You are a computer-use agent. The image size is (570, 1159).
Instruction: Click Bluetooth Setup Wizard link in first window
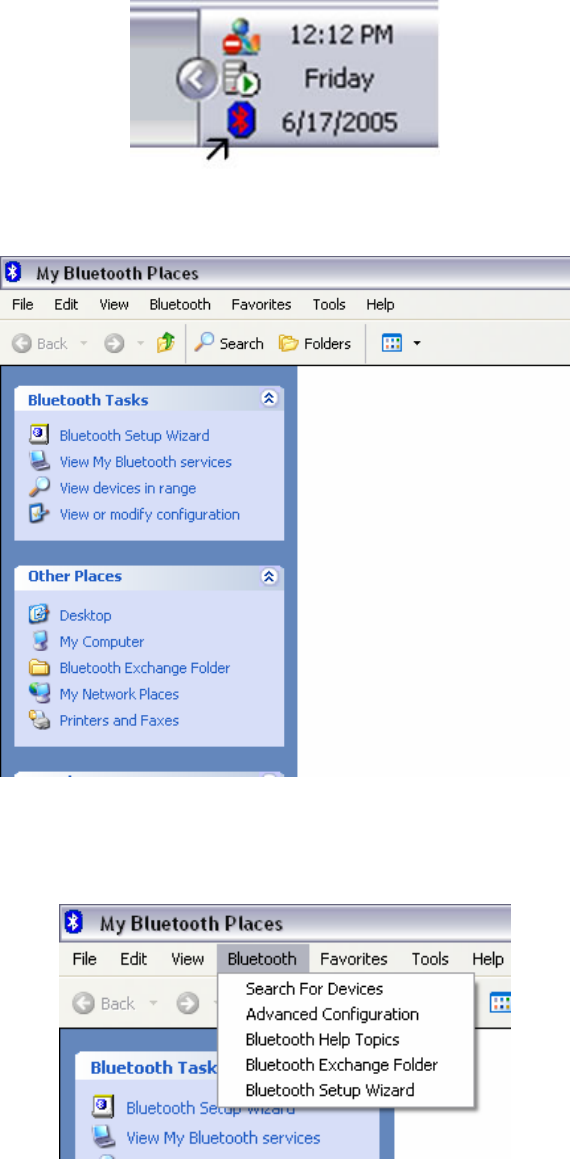coord(135,435)
